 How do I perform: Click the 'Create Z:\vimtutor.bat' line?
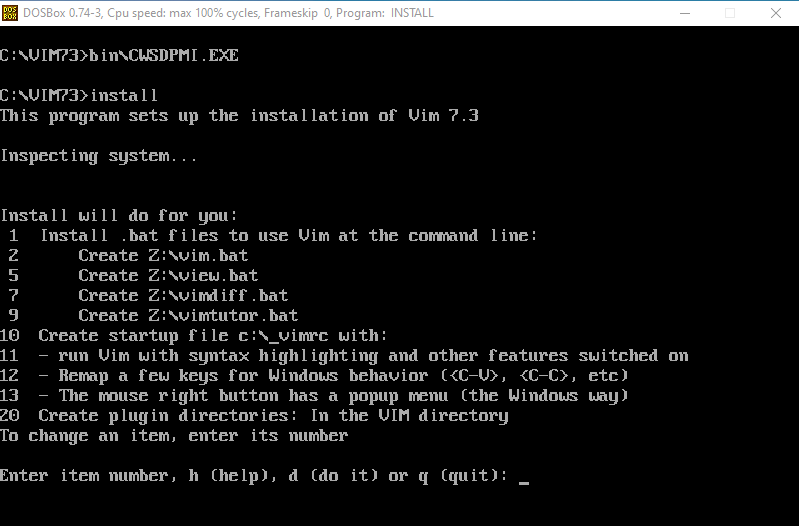click(188, 316)
